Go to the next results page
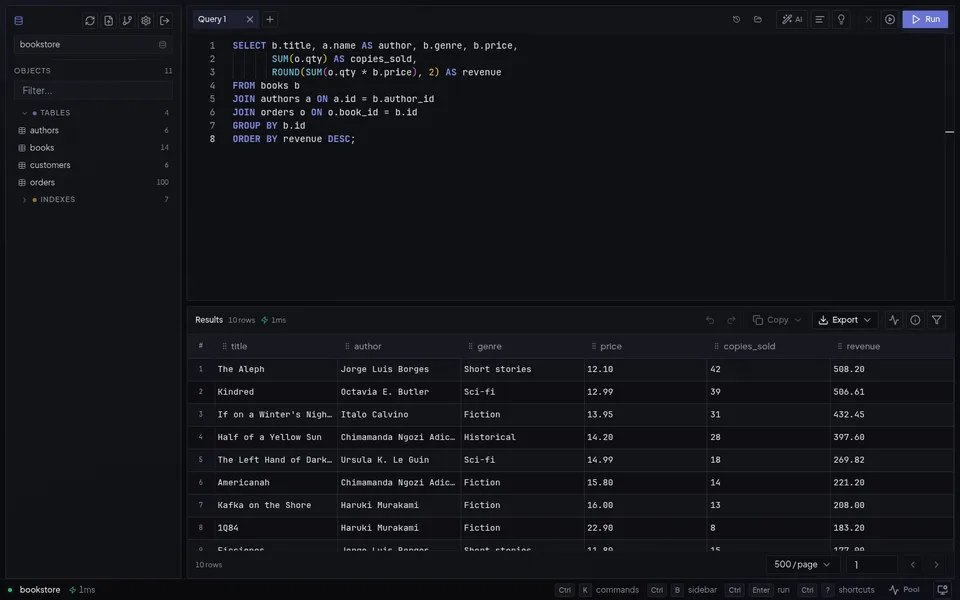Viewport: 960px width, 600px height. 936,564
